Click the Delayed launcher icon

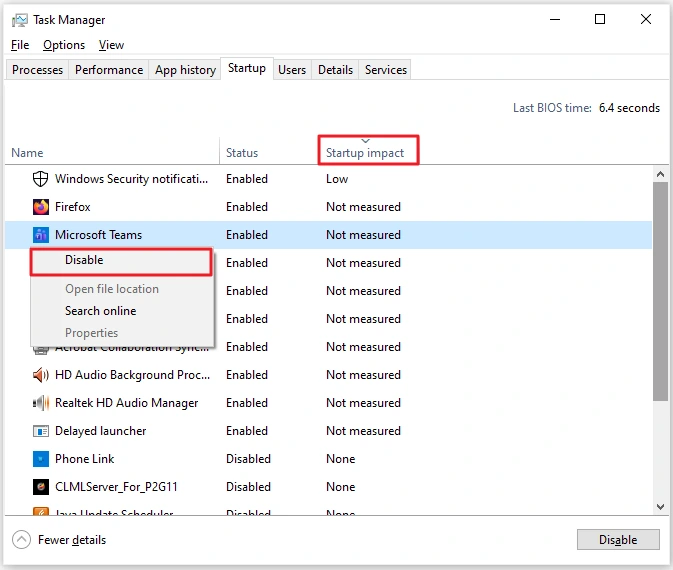click(x=41, y=431)
